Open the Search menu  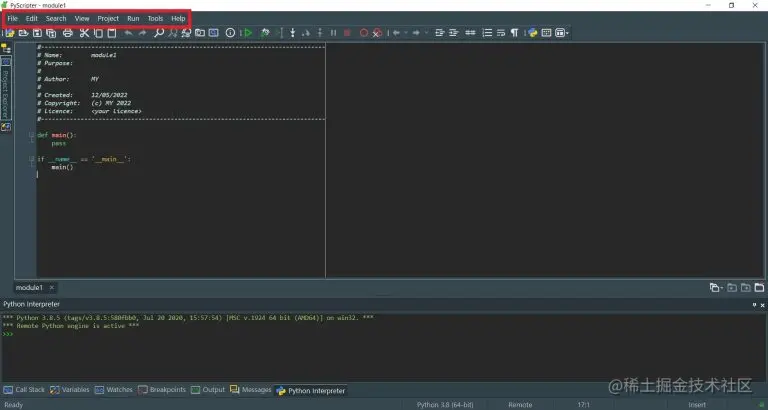pyautogui.click(x=56, y=19)
